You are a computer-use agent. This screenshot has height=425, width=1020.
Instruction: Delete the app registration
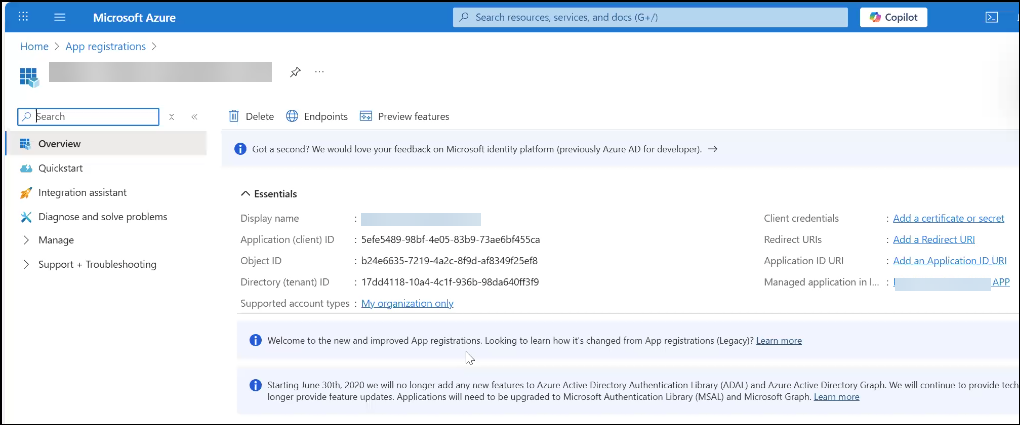click(x=251, y=117)
